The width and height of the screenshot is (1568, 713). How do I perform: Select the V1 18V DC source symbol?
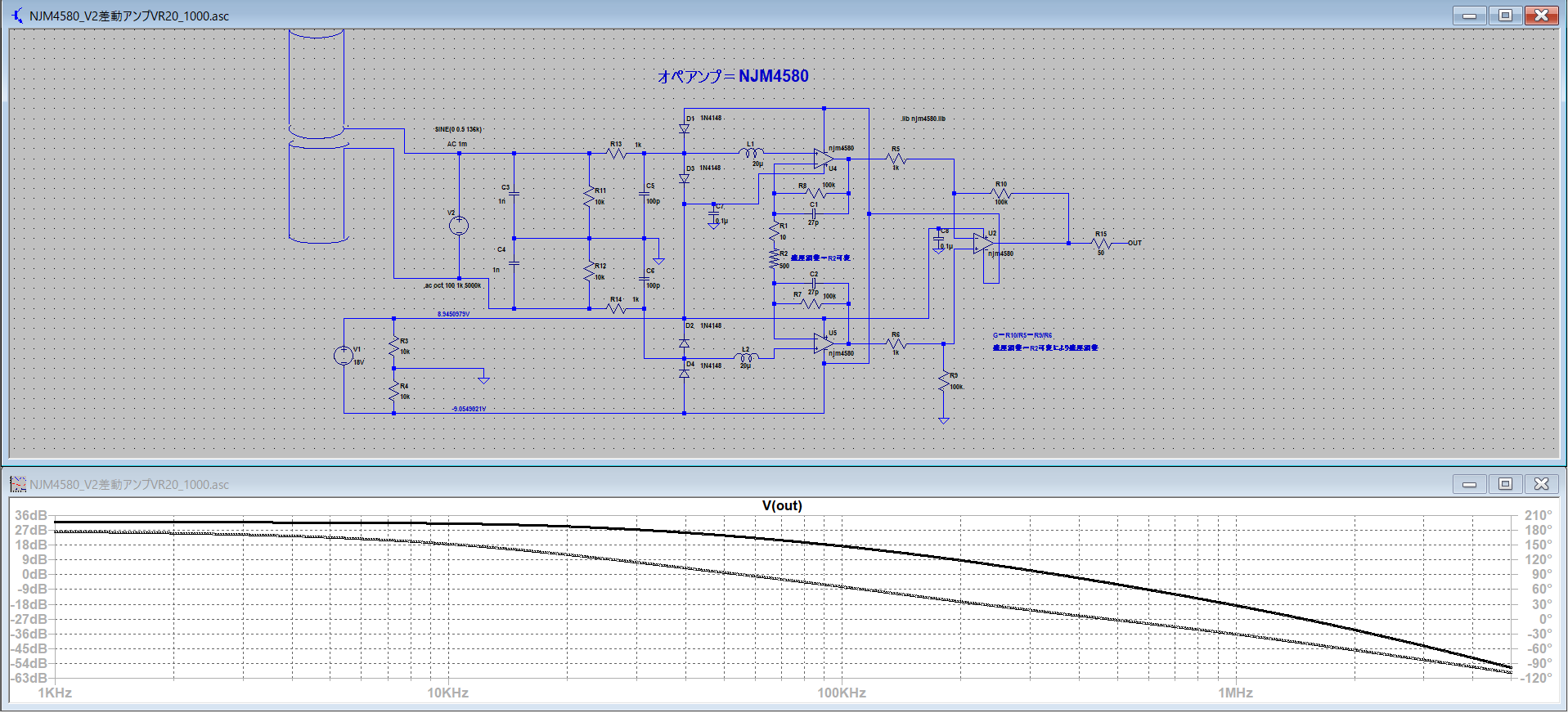pyautogui.click(x=344, y=355)
